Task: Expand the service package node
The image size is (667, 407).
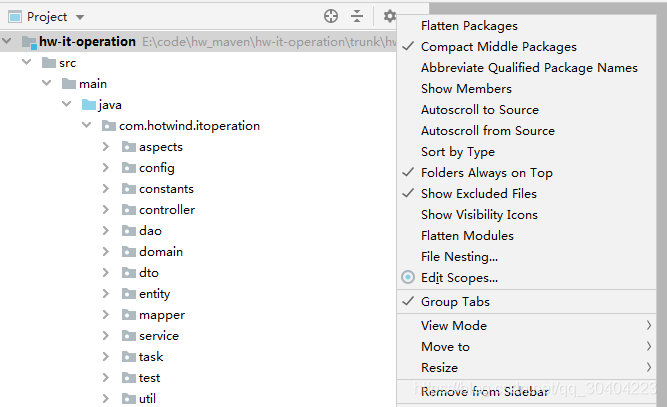Action: click(105, 336)
